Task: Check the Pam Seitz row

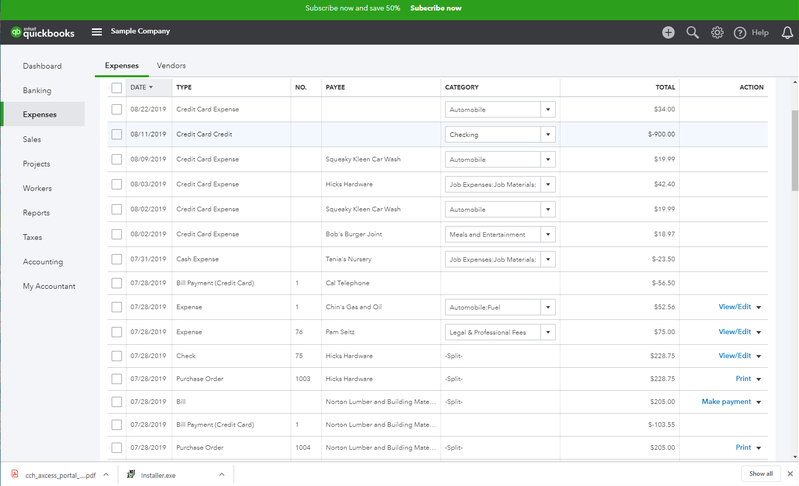Action: click(x=116, y=332)
